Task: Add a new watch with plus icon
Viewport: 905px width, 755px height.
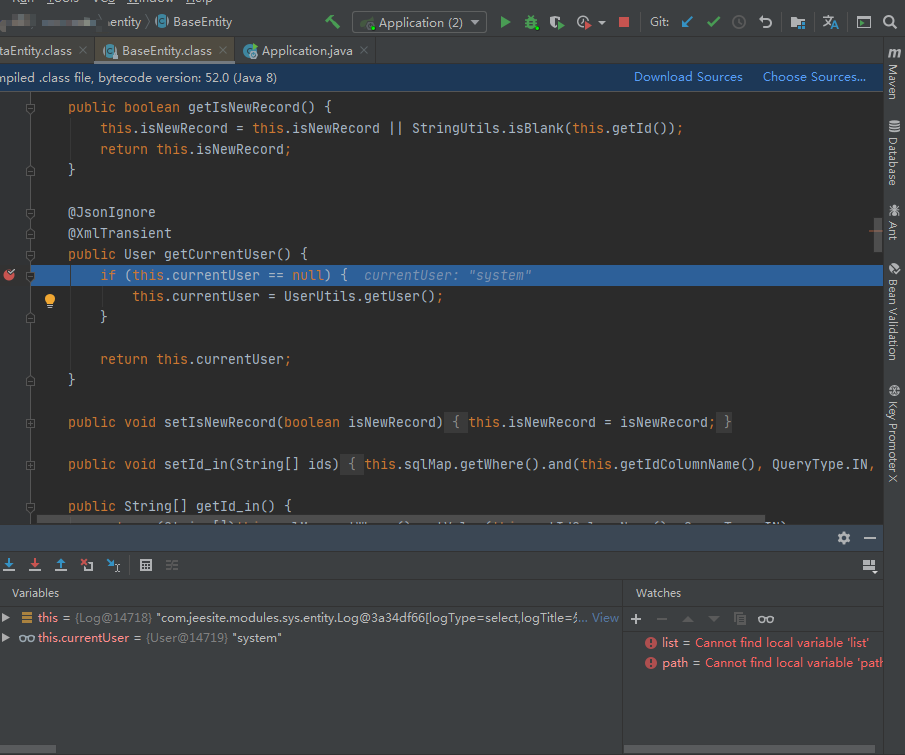Action: pyautogui.click(x=636, y=619)
